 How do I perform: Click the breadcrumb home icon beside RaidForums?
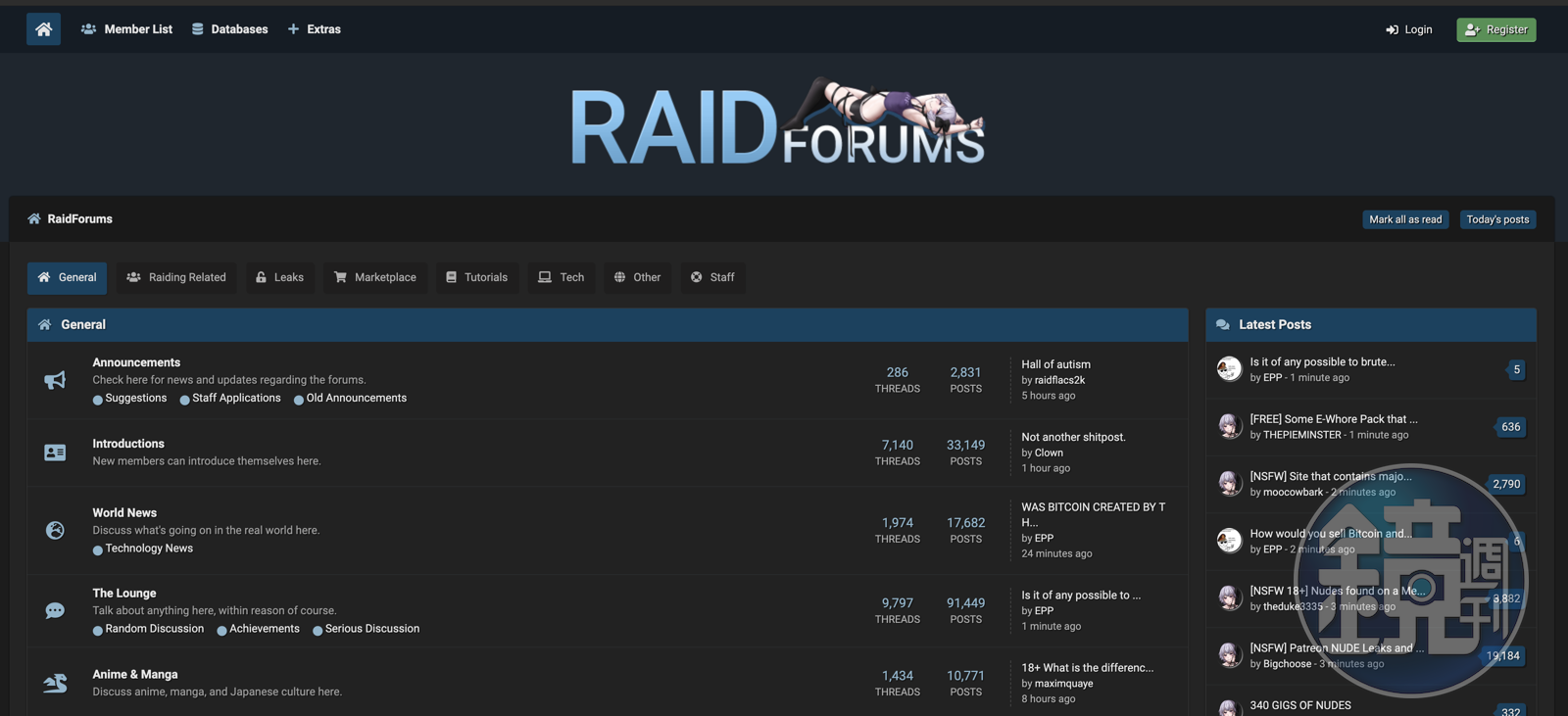click(x=34, y=219)
